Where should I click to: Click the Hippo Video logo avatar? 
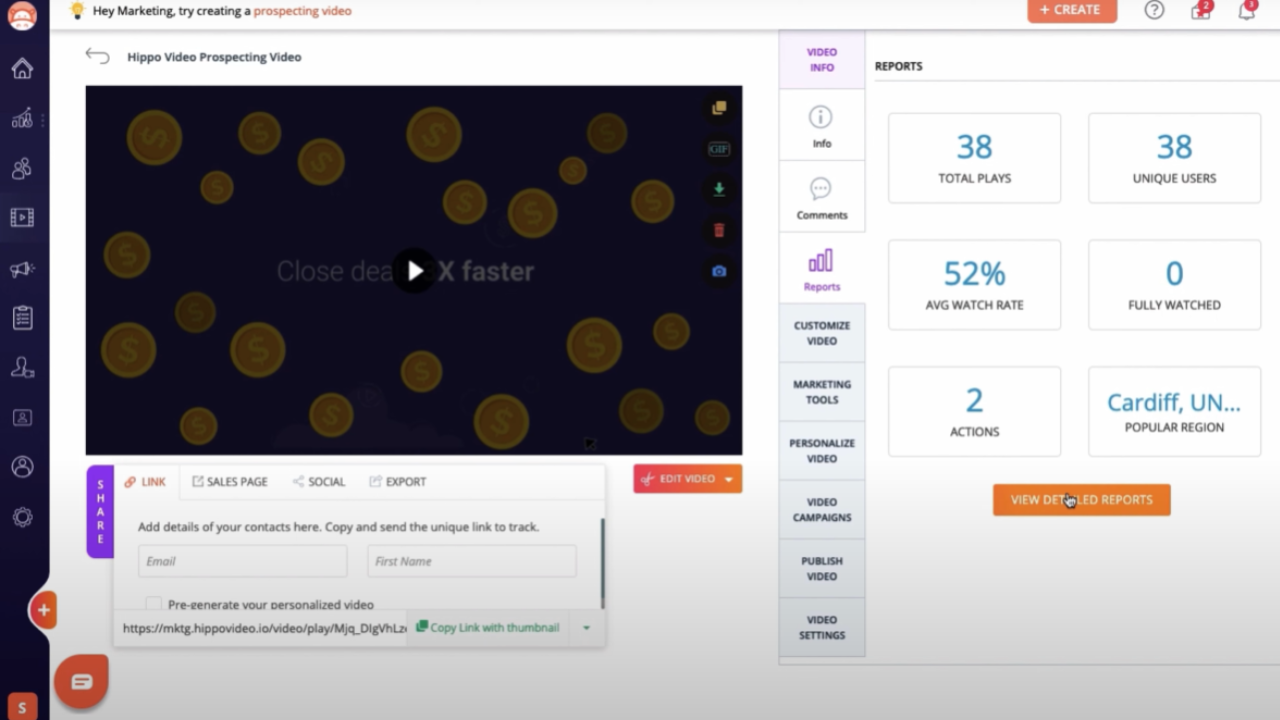pos(21,15)
